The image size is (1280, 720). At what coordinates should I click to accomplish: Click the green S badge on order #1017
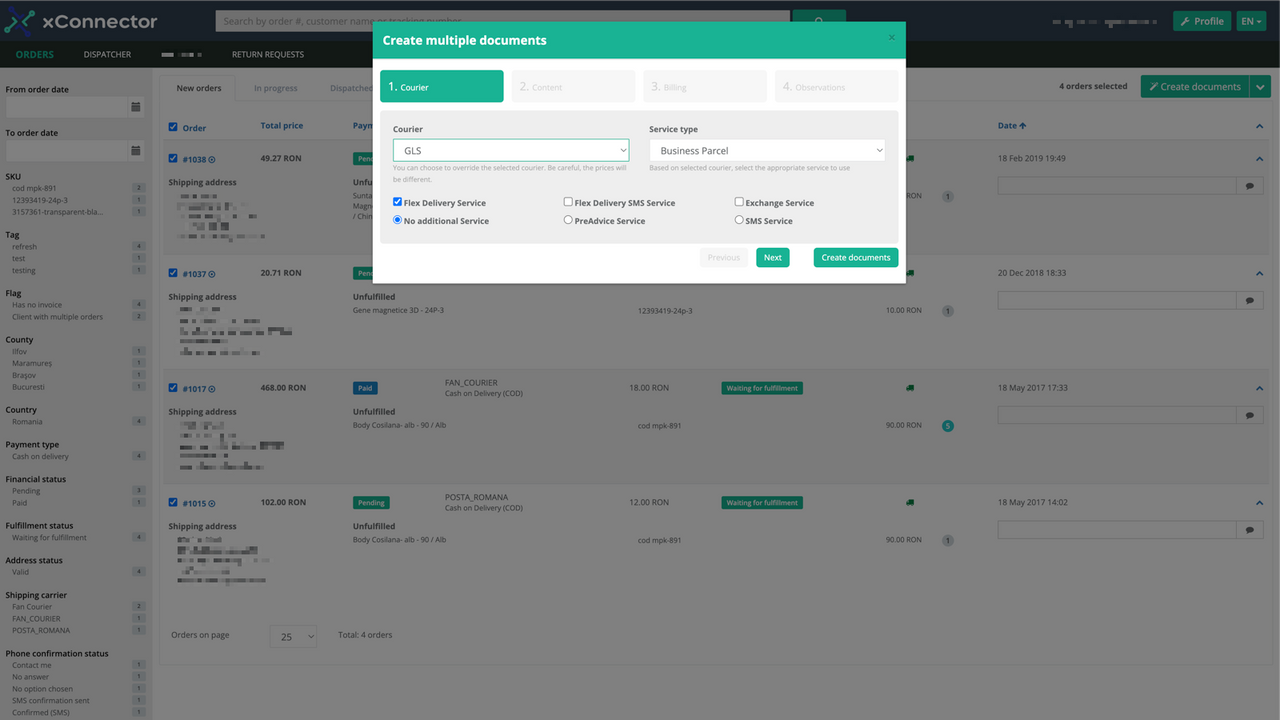[x=947, y=425]
